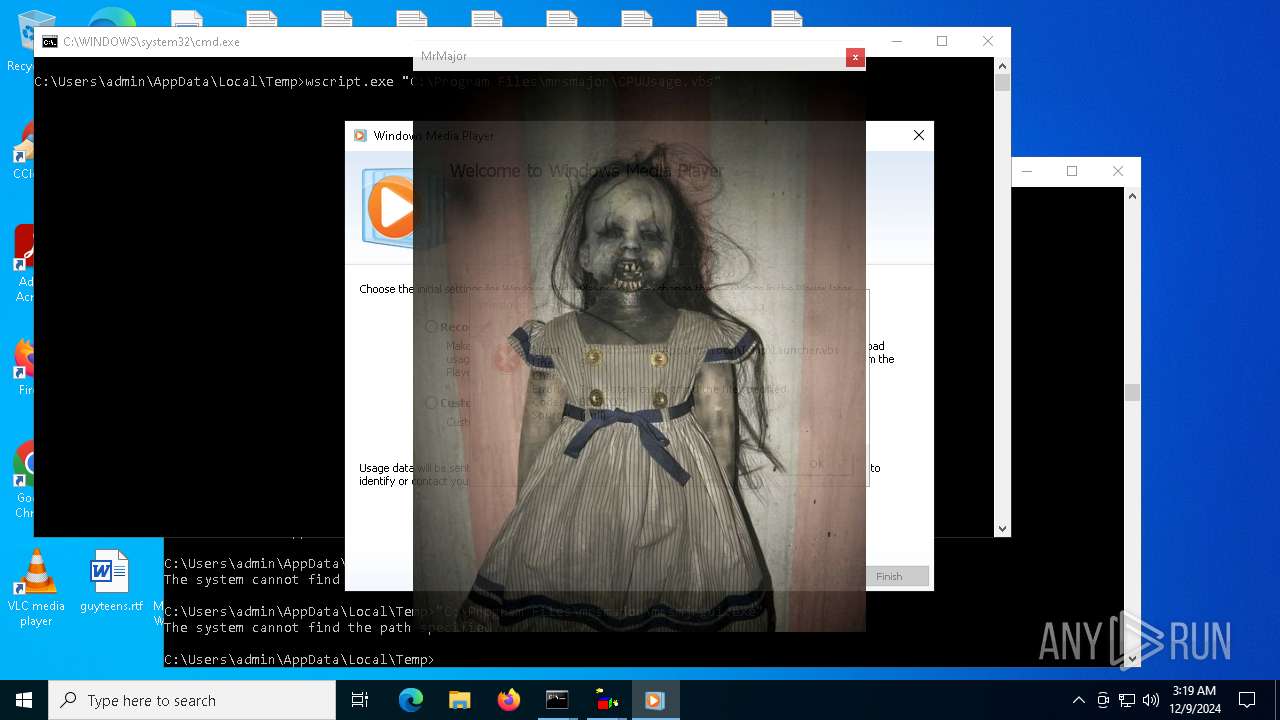Switch to Windows Media Player taskbar item
Image resolution: width=1280 pixels, height=720 pixels.
coord(655,700)
